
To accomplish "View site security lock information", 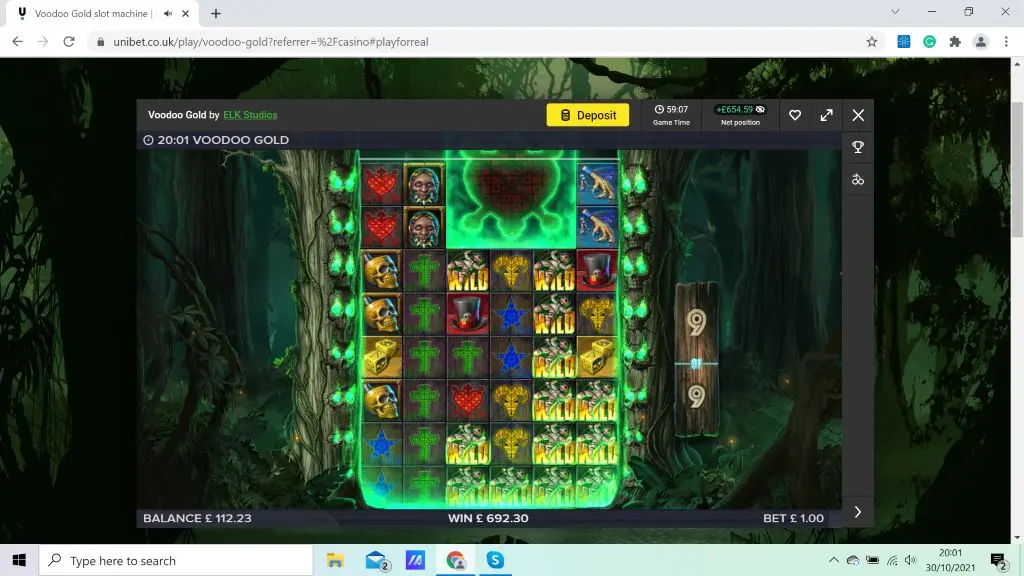I will pyautogui.click(x=101, y=42).
